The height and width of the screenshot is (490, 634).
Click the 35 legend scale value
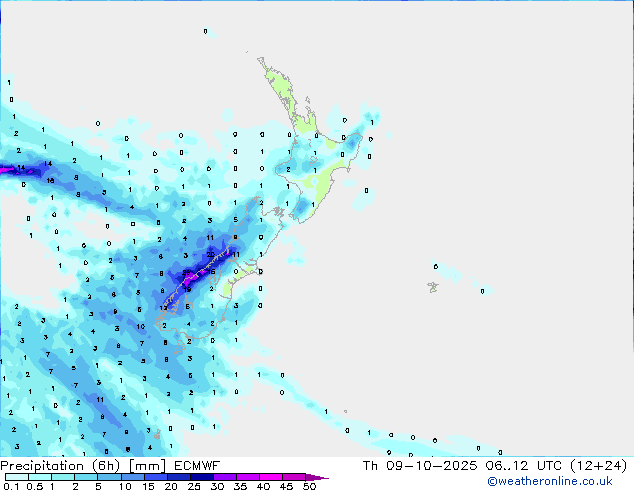coord(240,486)
